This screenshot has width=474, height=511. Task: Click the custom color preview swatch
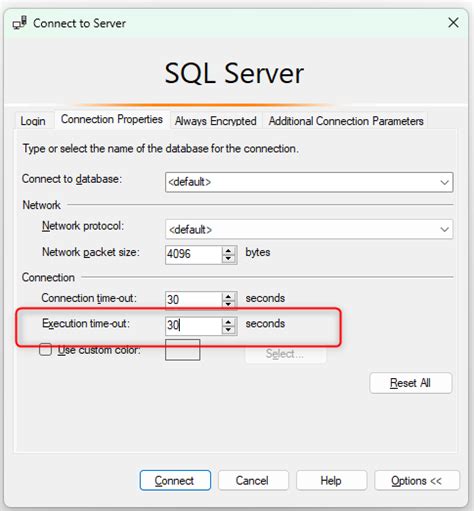183,350
